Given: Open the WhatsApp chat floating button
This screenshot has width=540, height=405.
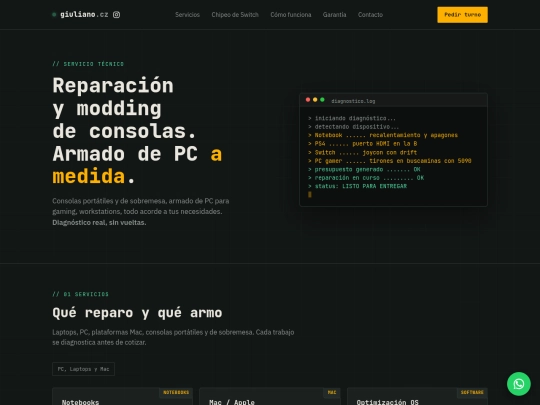Looking at the screenshot, I should pyautogui.click(x=518, y=384).
